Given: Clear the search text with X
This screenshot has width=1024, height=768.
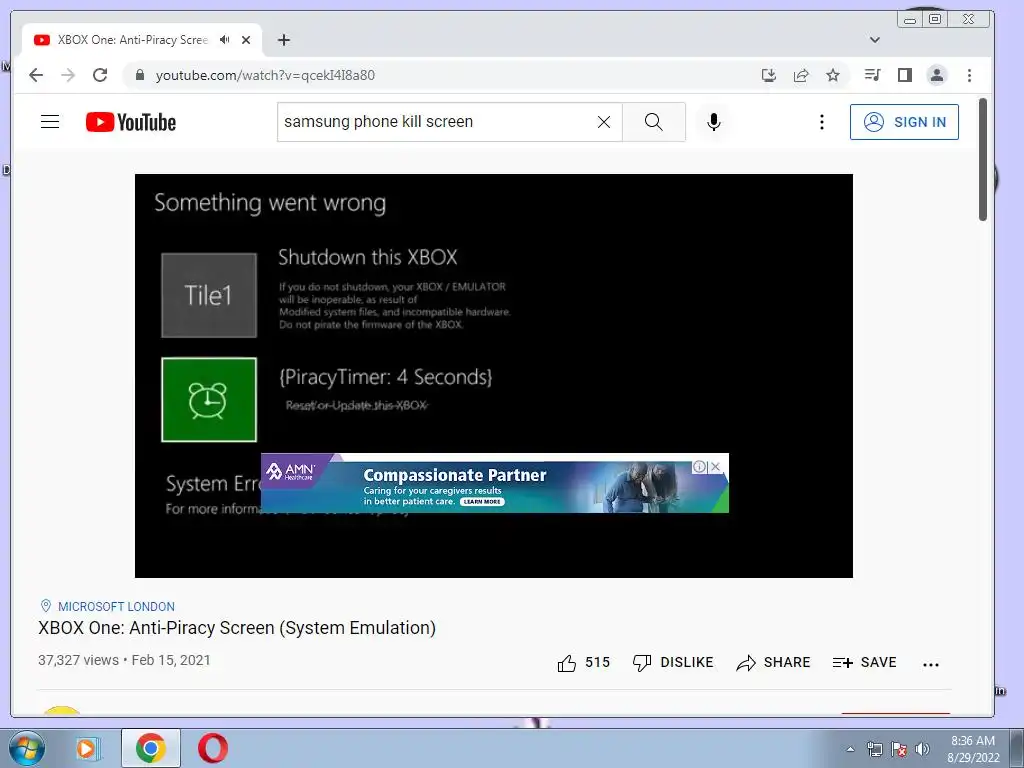Looking at the screenshot, I should [604, 121].
